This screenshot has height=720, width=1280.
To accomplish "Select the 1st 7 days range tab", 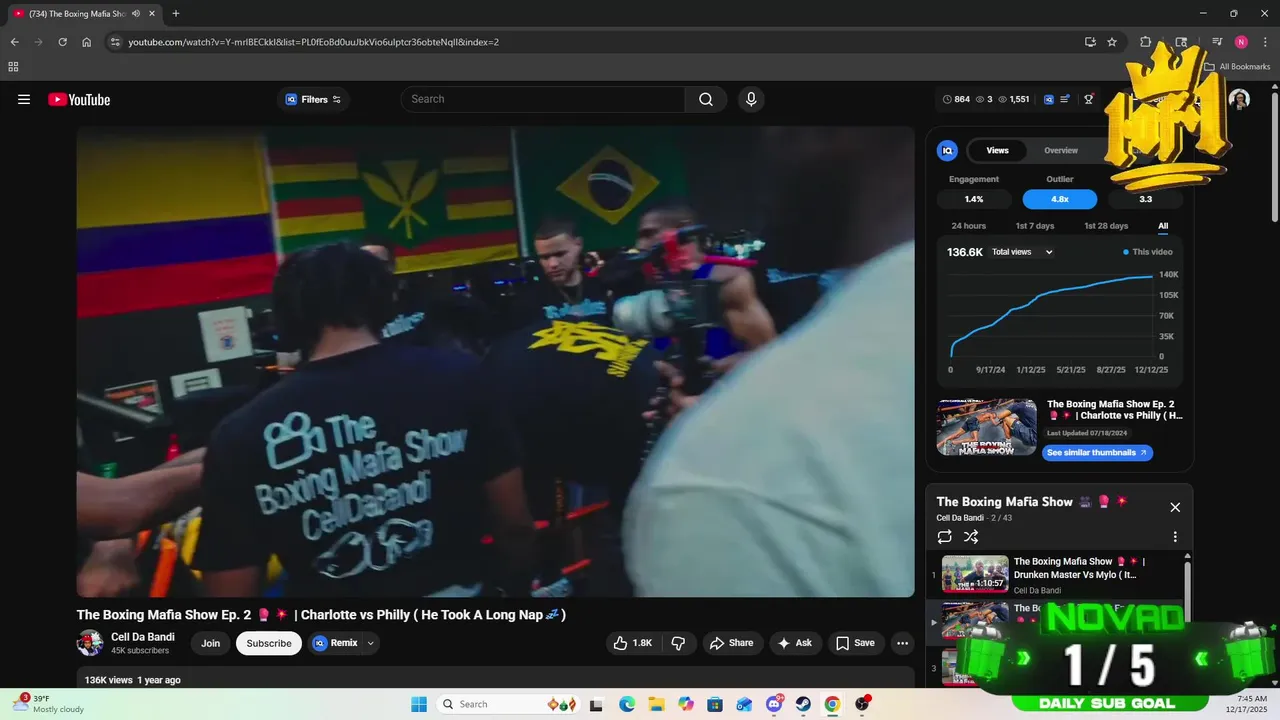I will tap(1035, 226).
